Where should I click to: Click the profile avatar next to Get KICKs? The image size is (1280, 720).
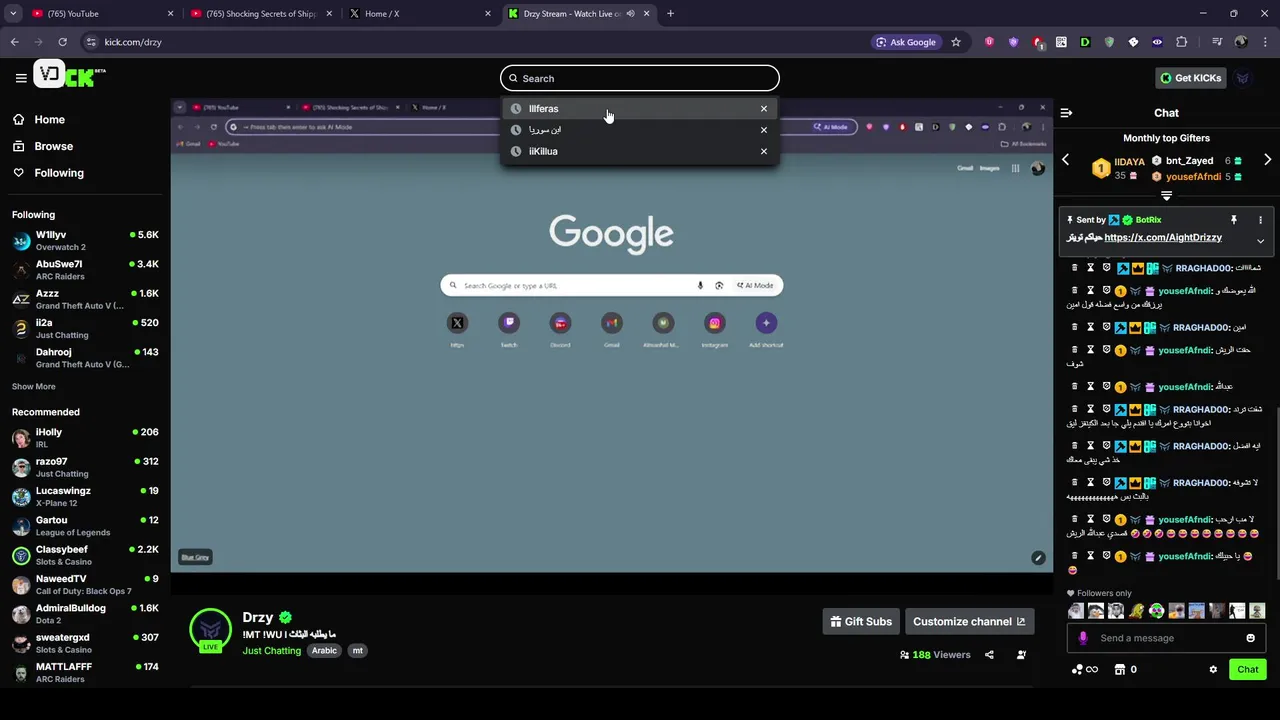tap(1243, 78)
